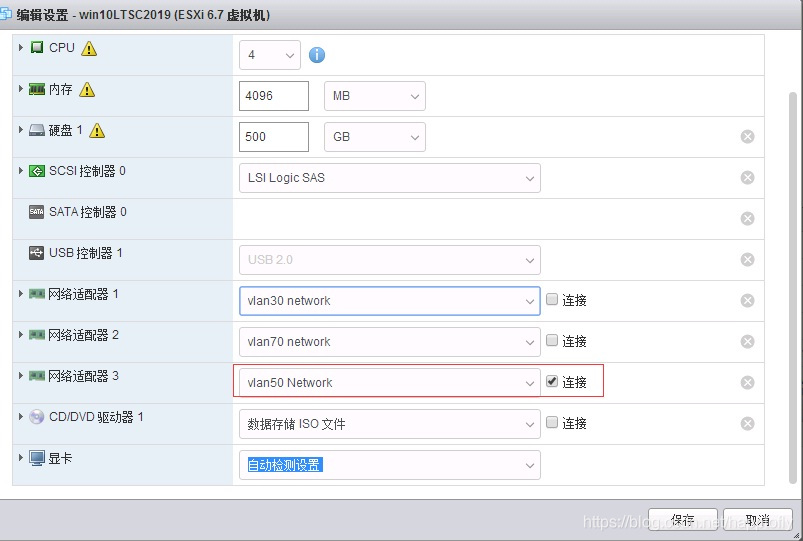Open the 自动检测设置 video card dropdown
Screen dimensions: 803x541
click(390, 465)
